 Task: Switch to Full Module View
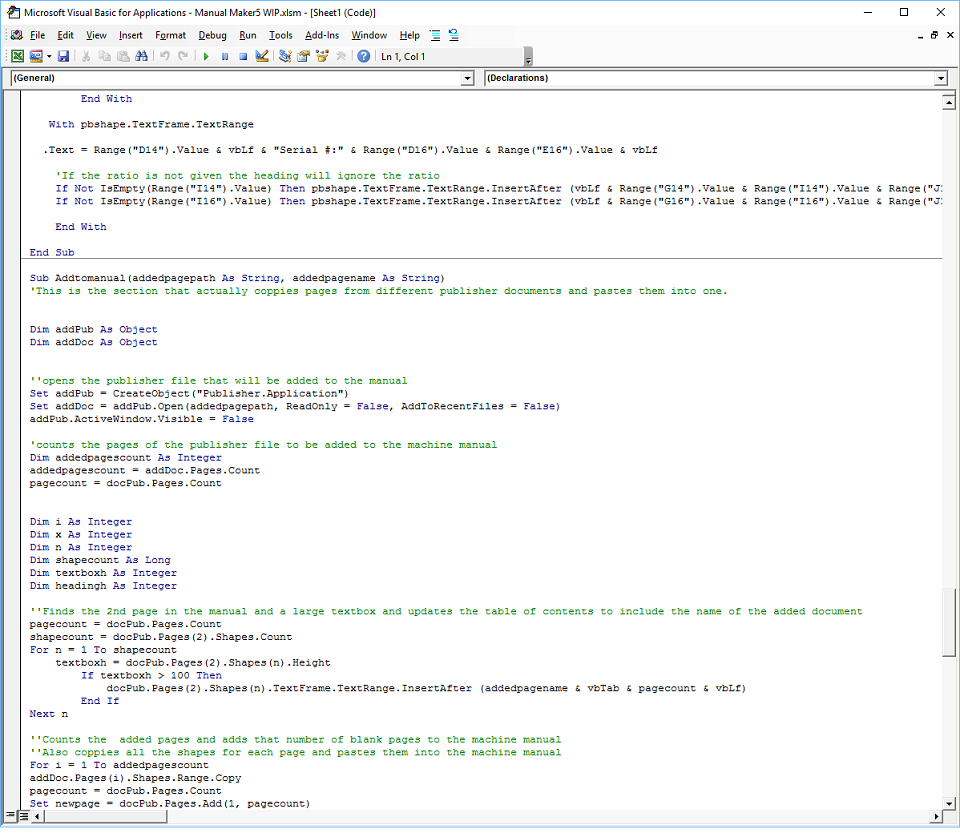tap(22, 817)
